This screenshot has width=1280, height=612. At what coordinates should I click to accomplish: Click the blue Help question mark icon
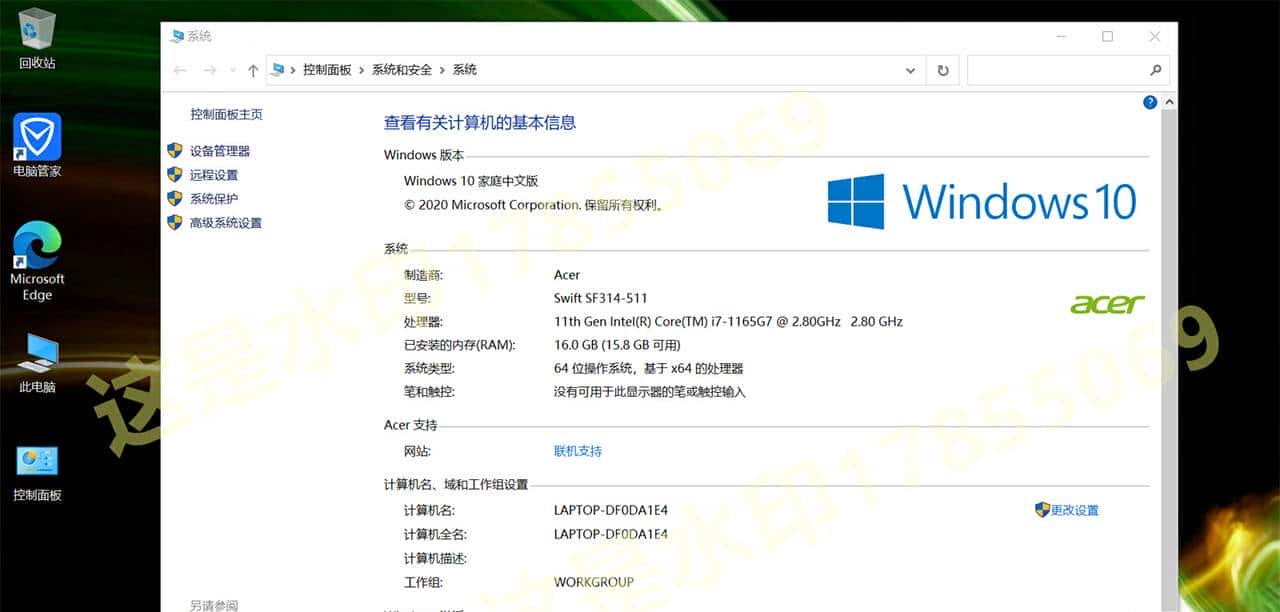tap(1149, 101)
